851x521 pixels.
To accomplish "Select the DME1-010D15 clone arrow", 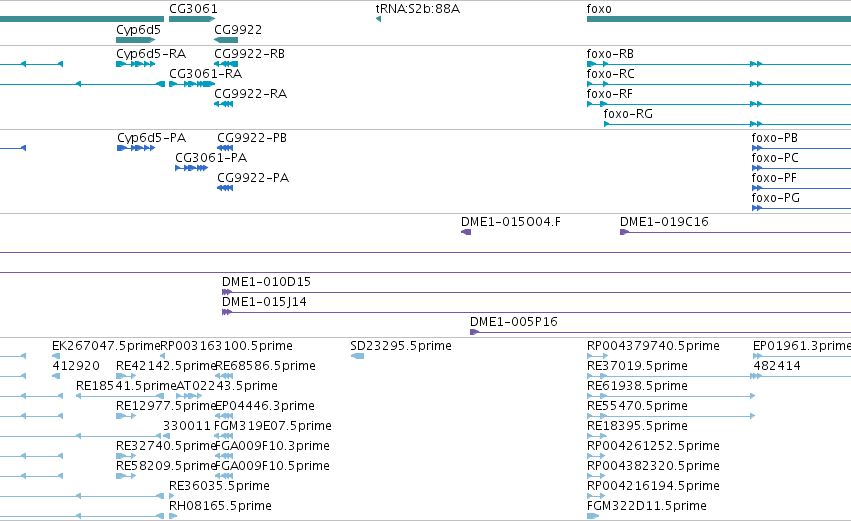I will [227, 293].
